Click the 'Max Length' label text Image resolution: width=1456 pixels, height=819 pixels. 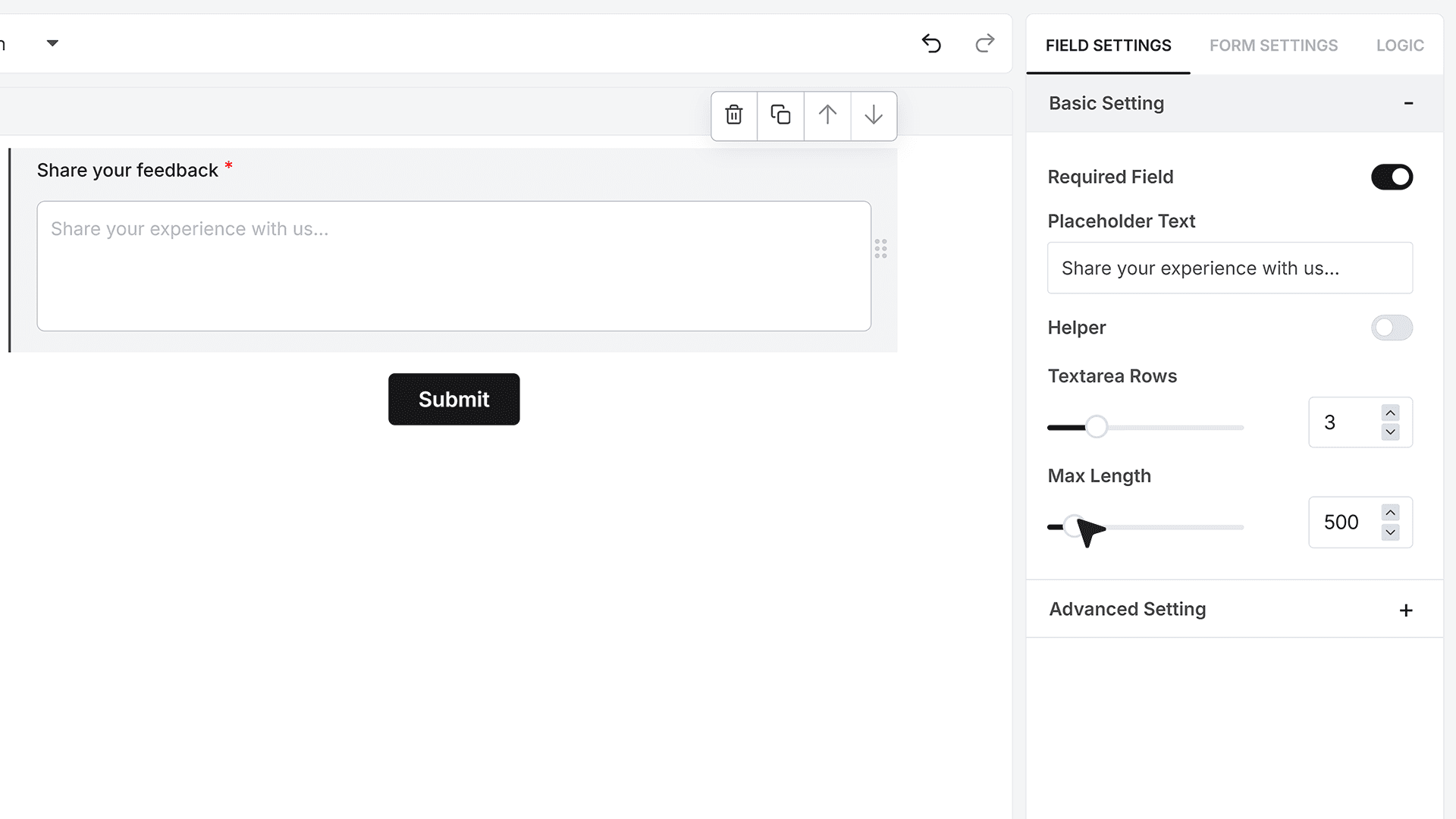[1099, 475]
